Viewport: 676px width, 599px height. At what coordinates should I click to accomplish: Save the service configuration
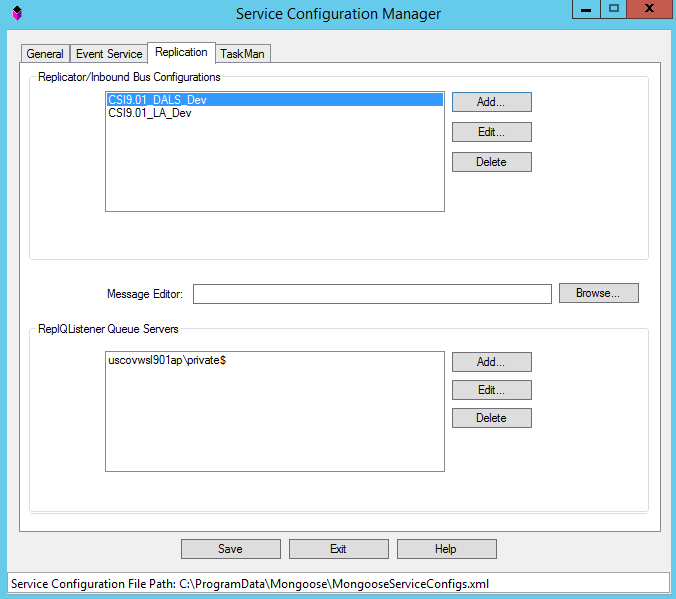(230, 549)
